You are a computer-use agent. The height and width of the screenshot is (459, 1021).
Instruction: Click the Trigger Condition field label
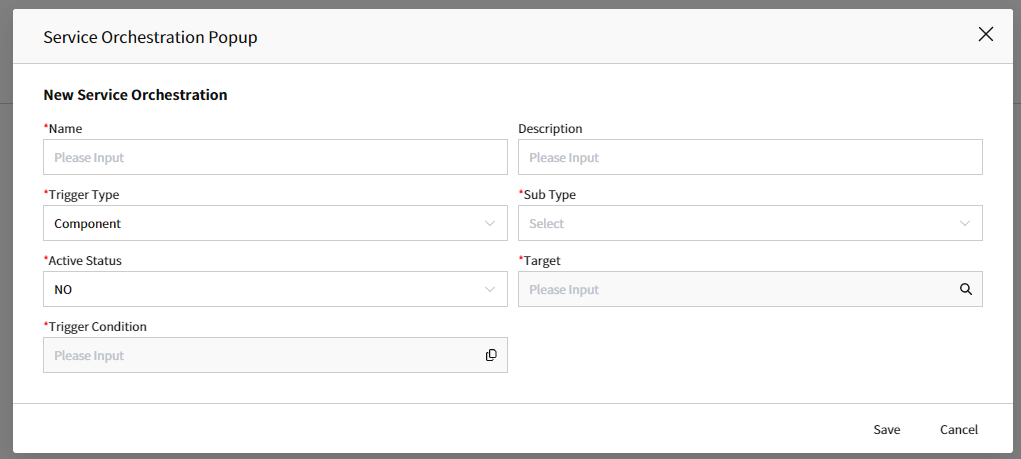click(x=95, y=326)
